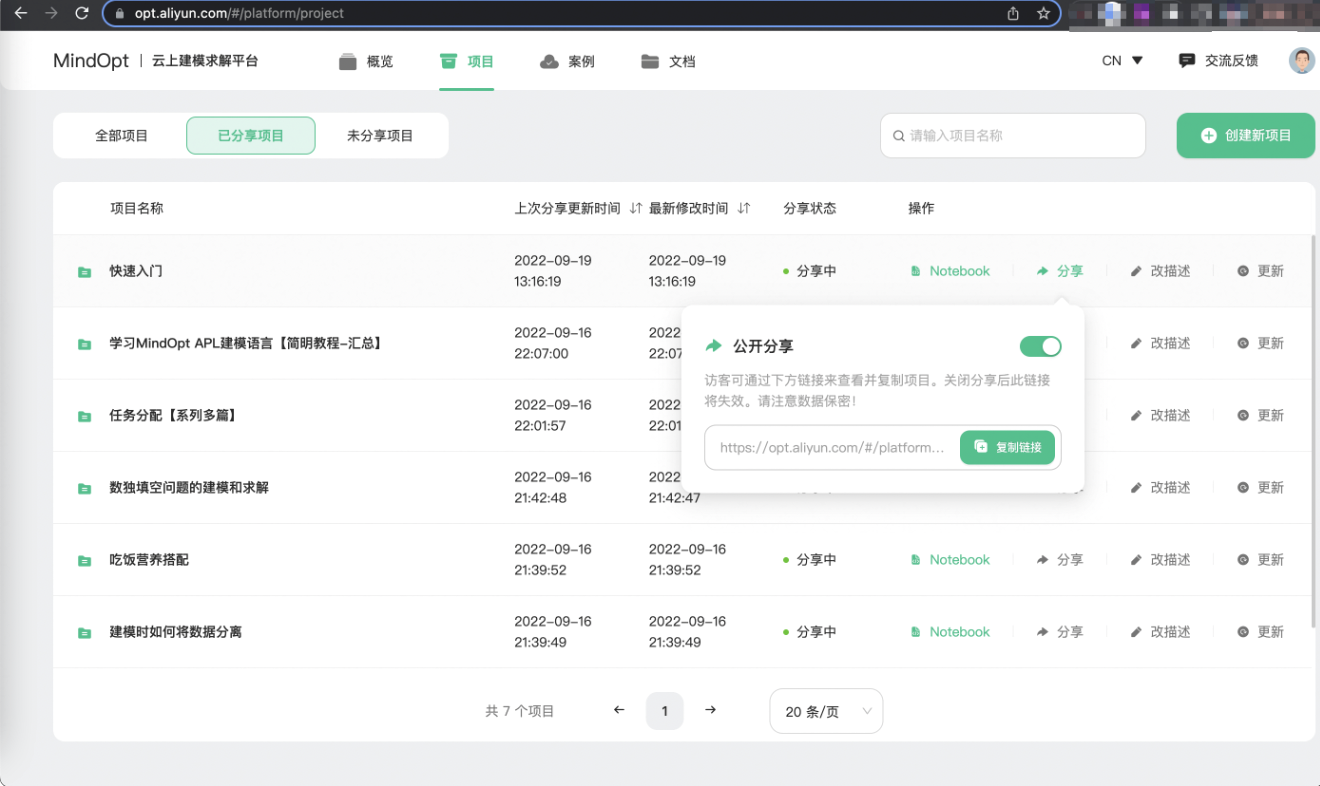Open project 建模时如何将数据分离
1320x786 pixels.
(175, 631)
